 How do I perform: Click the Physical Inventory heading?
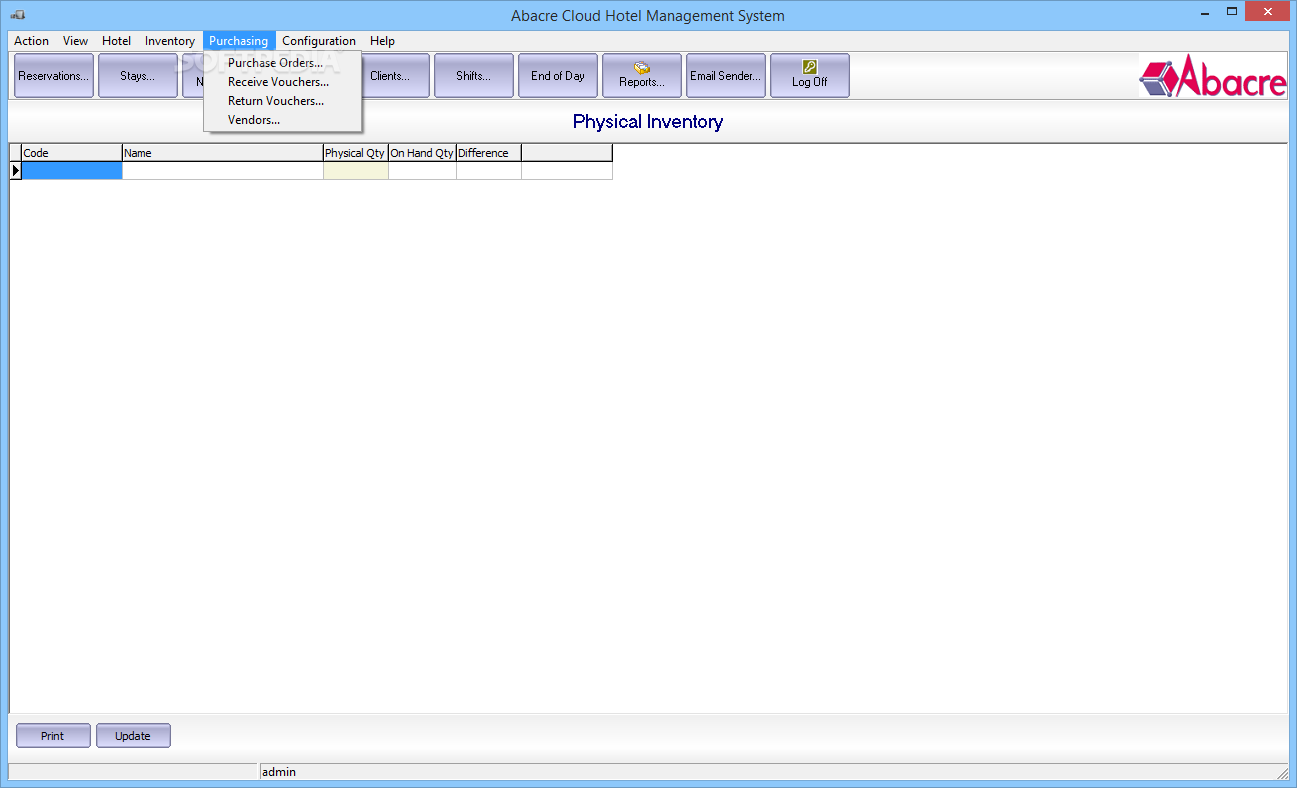tap(648, 122)
